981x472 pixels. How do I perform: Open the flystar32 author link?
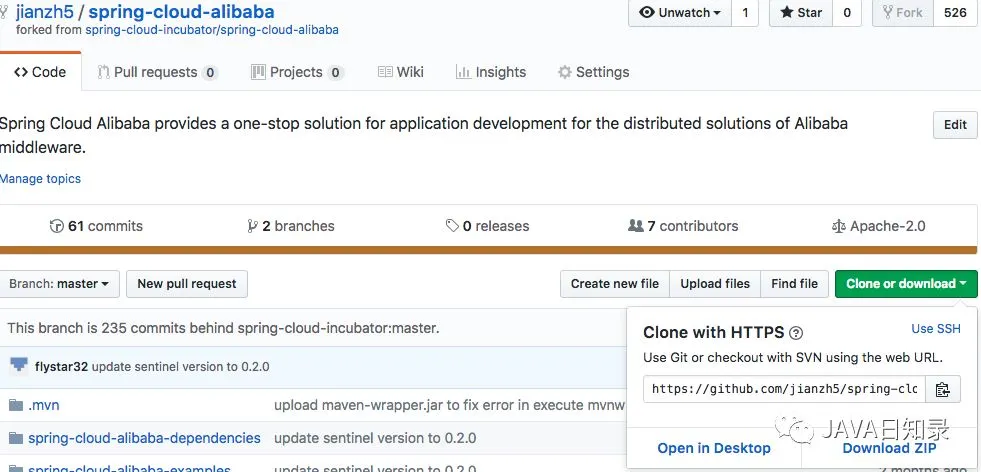pyautogui.click(x=61, y=366)
